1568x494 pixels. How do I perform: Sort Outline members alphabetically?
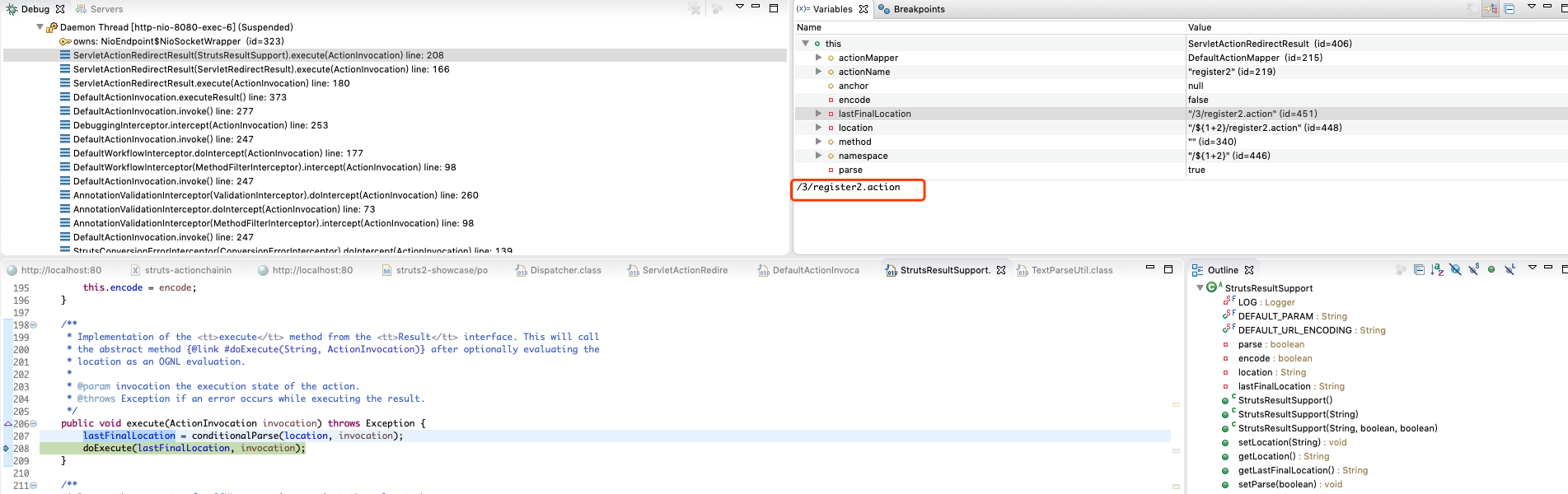tap(1437, 270)
